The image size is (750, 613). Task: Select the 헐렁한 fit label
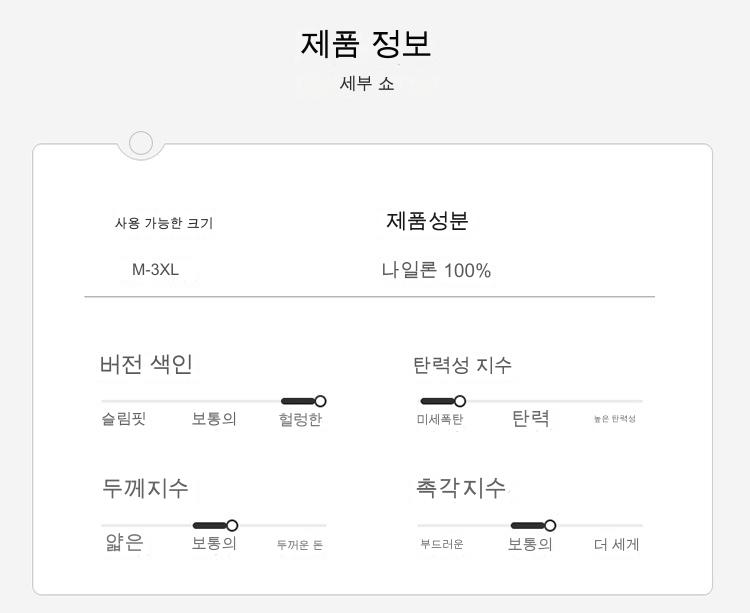click(300, 419)
